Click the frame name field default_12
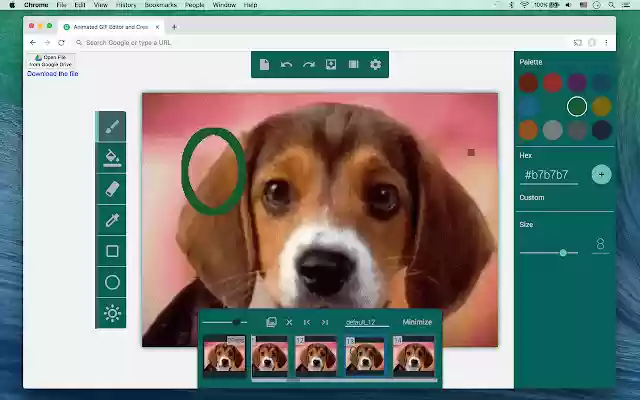 click(367, 322)
